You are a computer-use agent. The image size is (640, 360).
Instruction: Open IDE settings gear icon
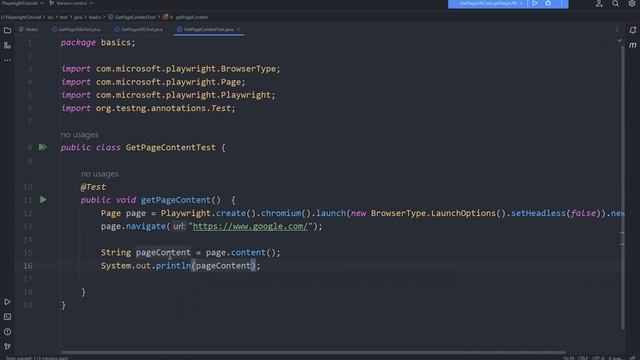point(631,4)
